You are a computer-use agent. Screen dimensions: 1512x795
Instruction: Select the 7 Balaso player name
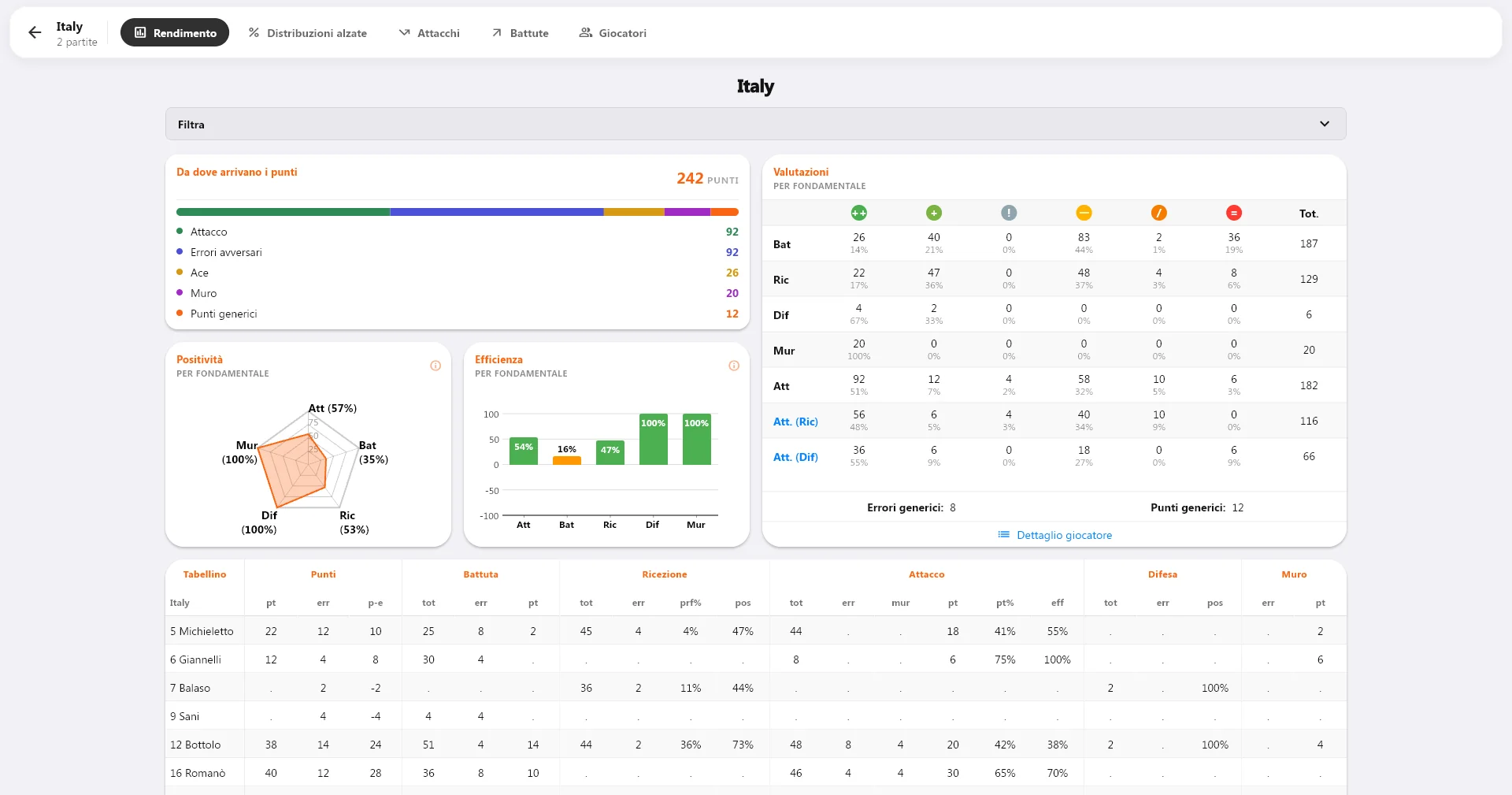pos(190,688)
